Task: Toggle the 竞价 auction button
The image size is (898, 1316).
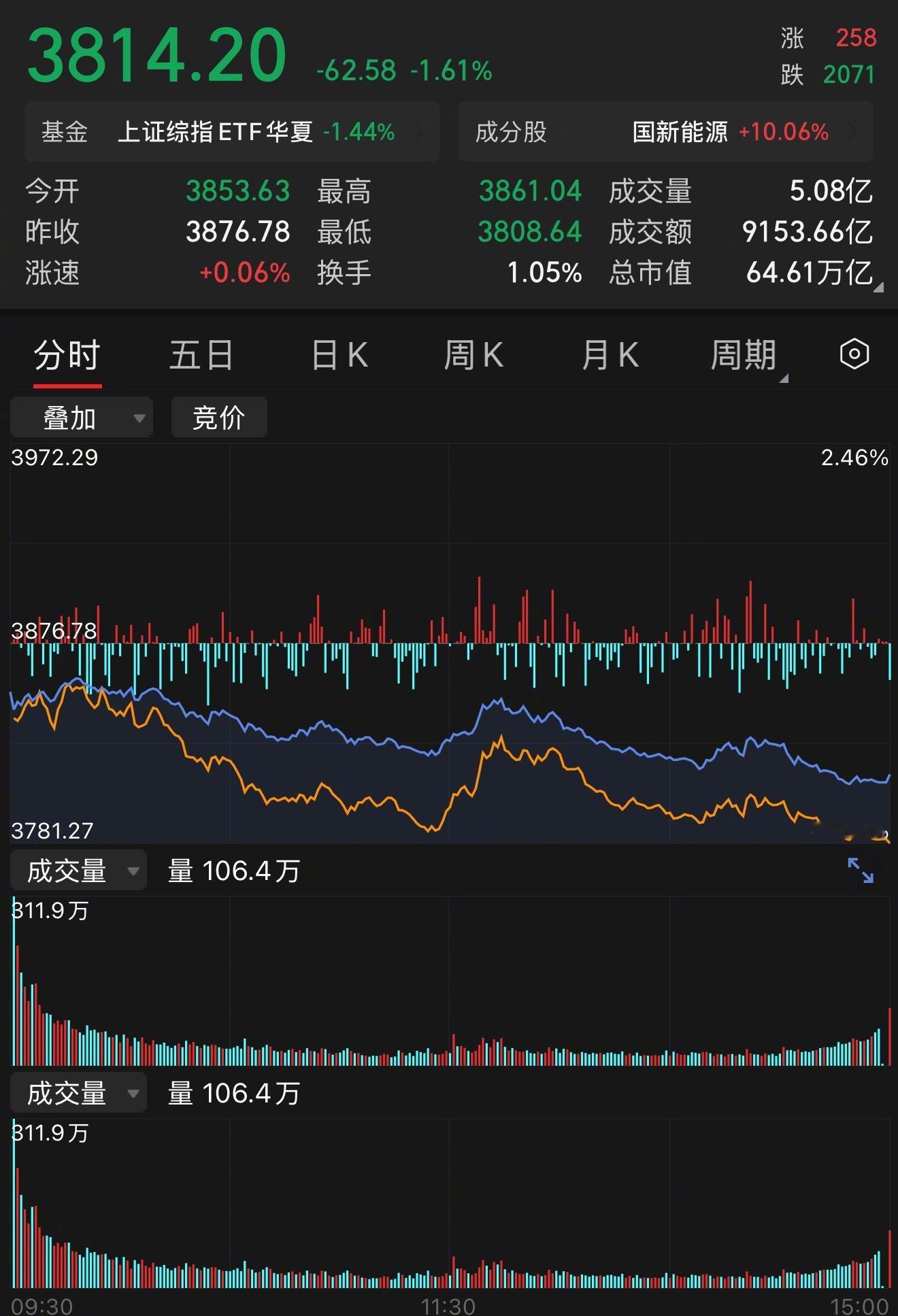Action: pyautogui.click(x=219, y=418)
